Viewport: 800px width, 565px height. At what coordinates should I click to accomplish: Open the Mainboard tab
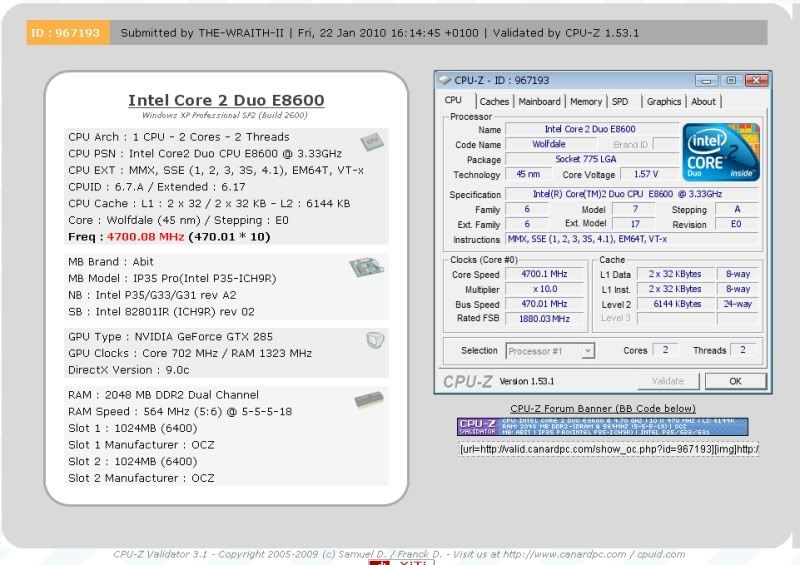(x=539, y=102)
